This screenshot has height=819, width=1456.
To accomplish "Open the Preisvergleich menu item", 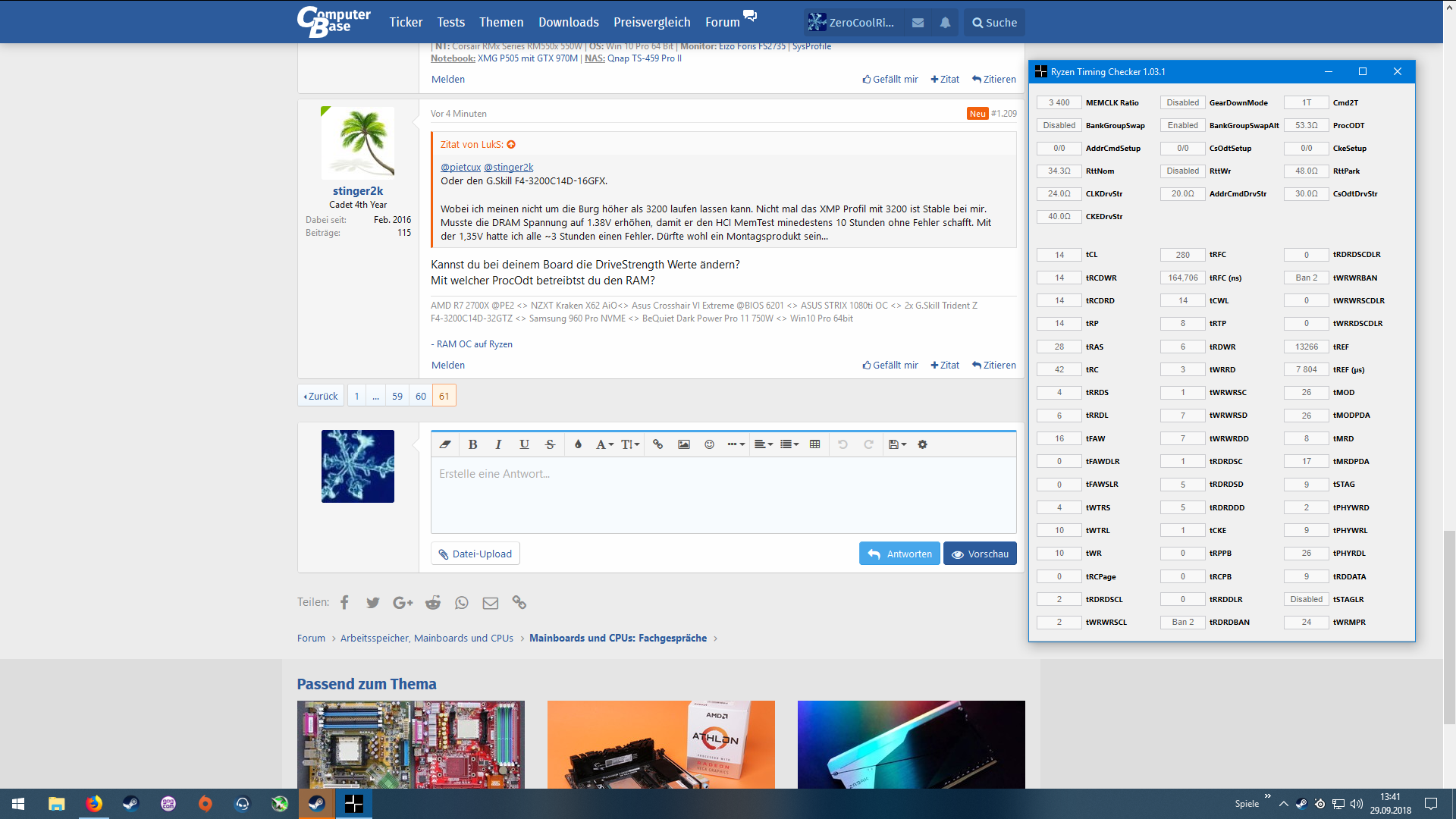I will 651,23.
